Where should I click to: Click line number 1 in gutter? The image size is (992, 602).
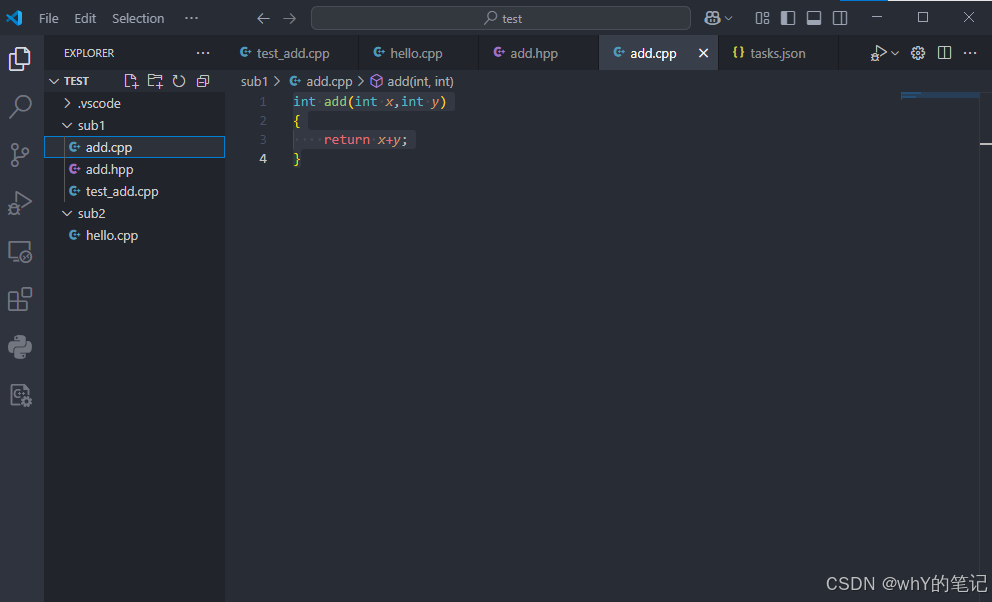coord(263,102)
